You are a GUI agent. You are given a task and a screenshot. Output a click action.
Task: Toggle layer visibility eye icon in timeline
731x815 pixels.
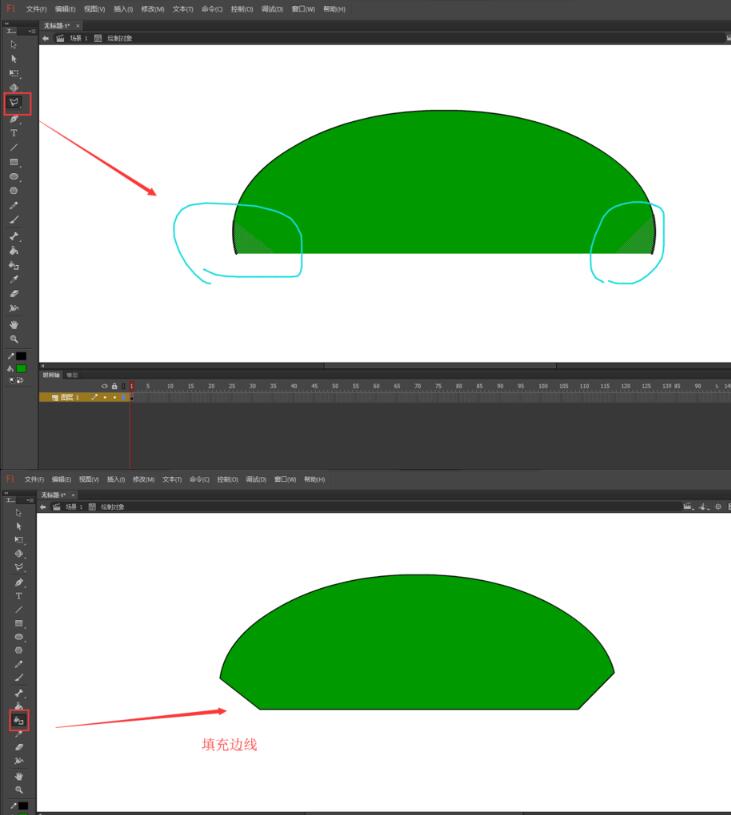coord(105,386)
